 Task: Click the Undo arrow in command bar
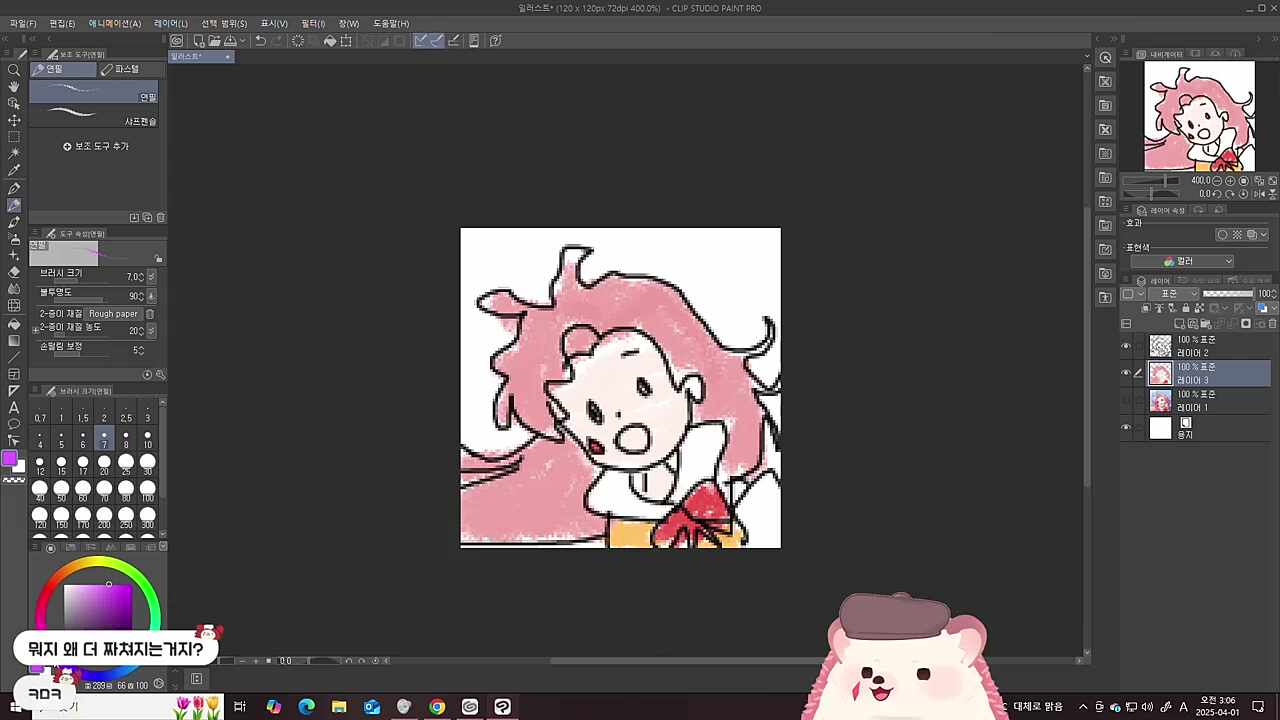[x=260, y=41]
